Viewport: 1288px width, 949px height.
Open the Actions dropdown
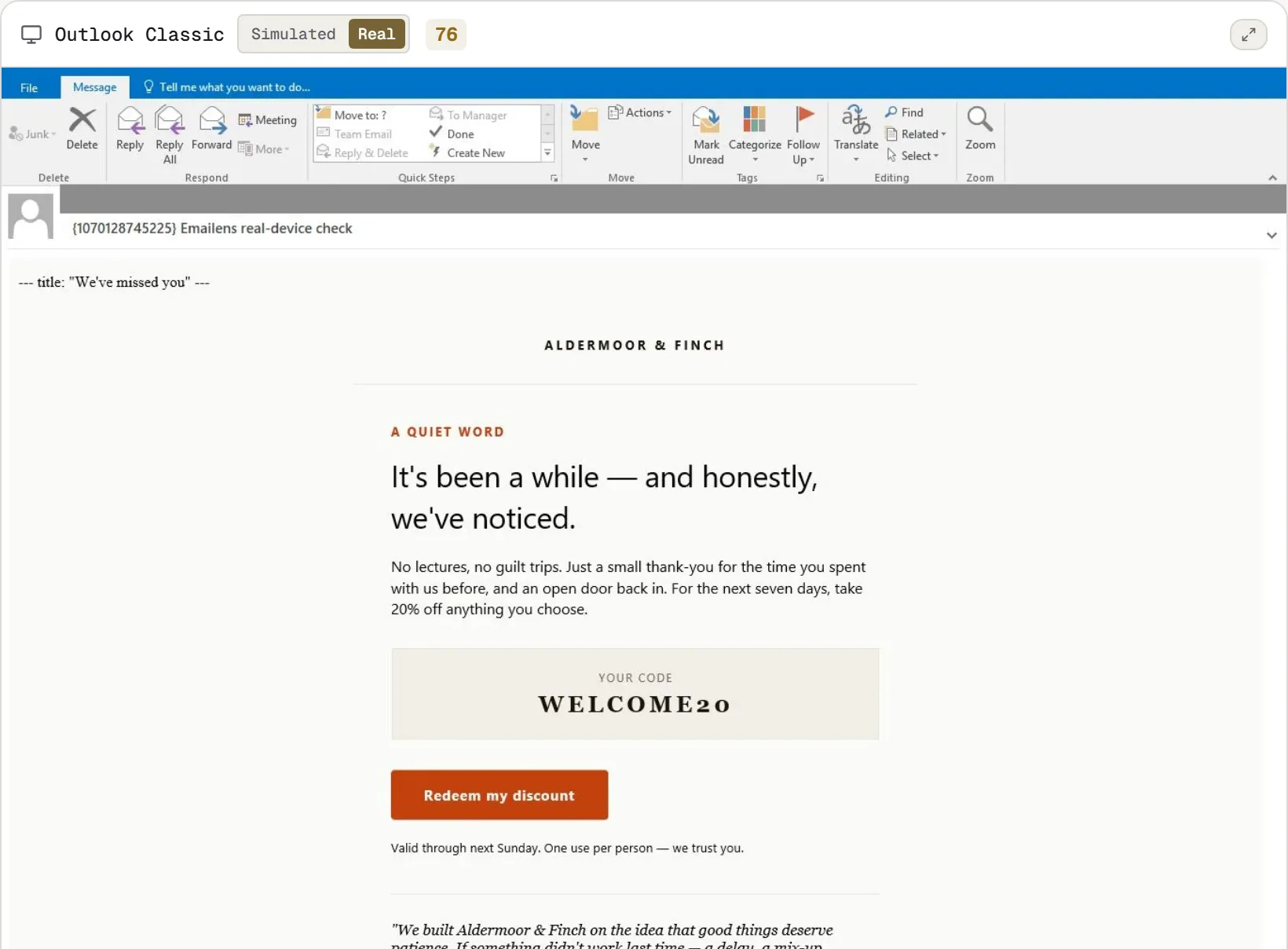tap(640, 112)
